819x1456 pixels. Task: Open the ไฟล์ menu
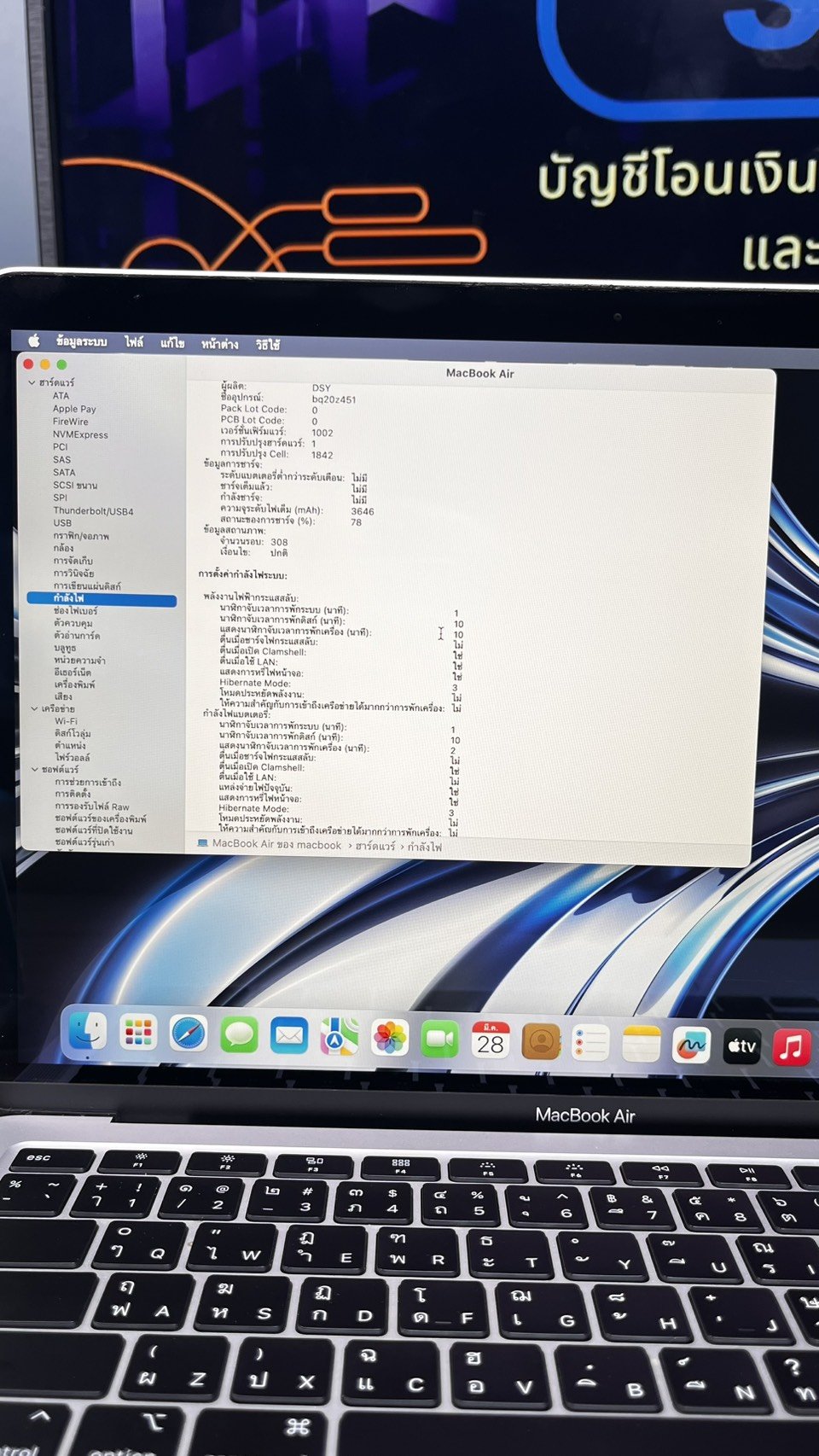point(134,342)
